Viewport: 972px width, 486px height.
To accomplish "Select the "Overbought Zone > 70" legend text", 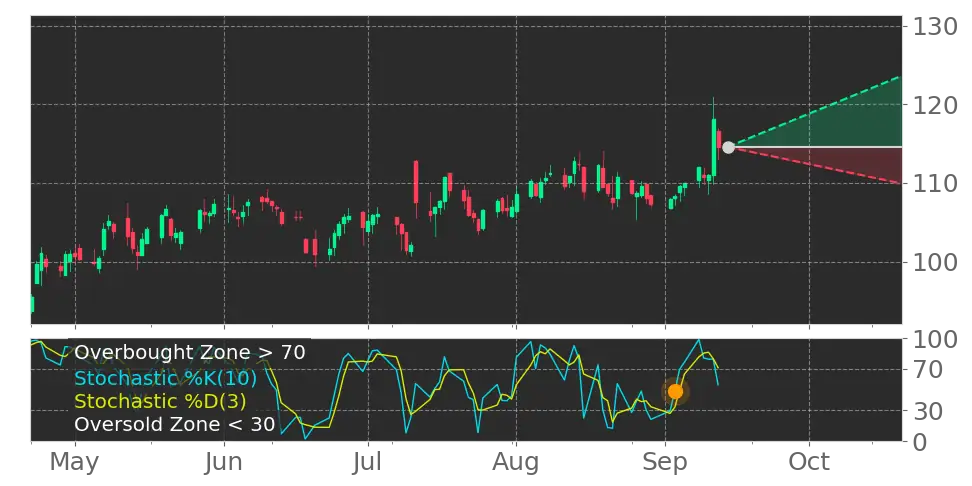I will click(190, 353).
